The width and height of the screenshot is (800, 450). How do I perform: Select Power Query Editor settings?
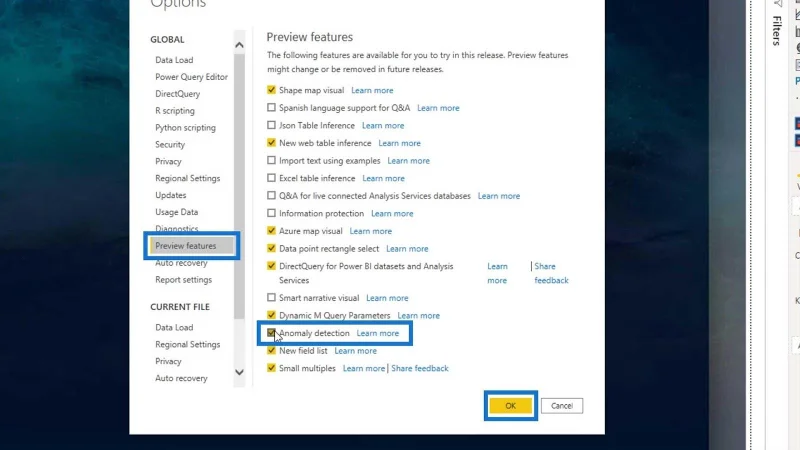point(191,77)
